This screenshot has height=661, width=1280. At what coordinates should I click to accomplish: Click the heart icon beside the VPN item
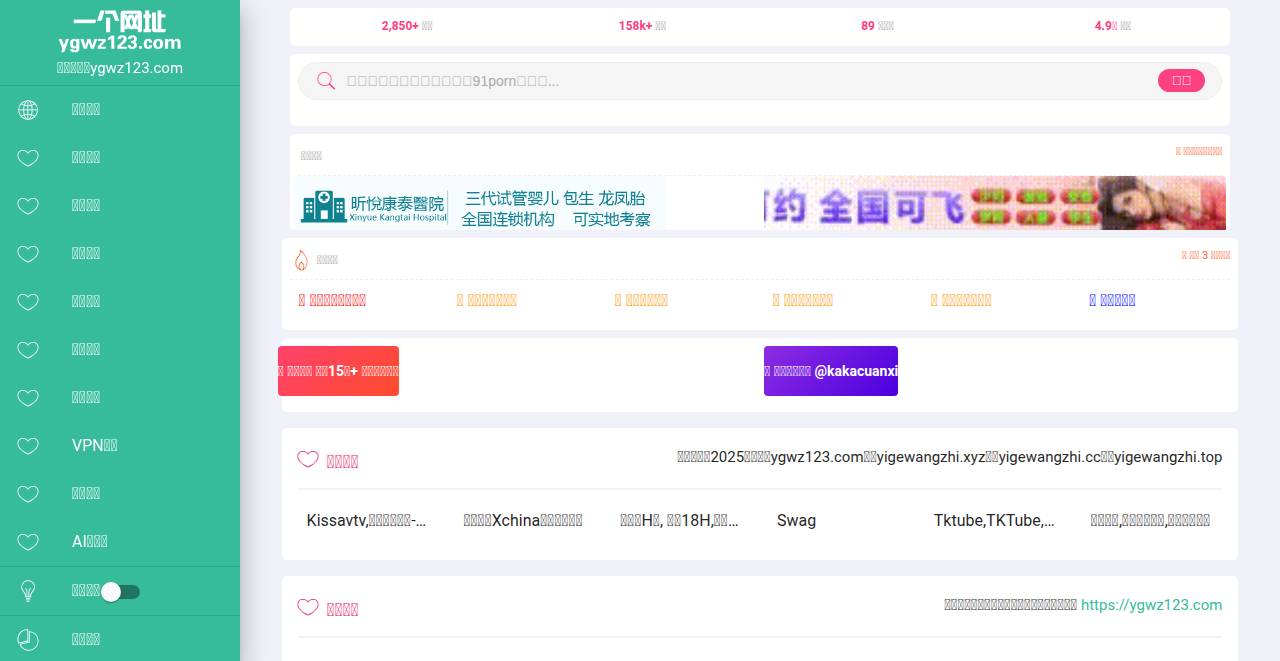28,446
